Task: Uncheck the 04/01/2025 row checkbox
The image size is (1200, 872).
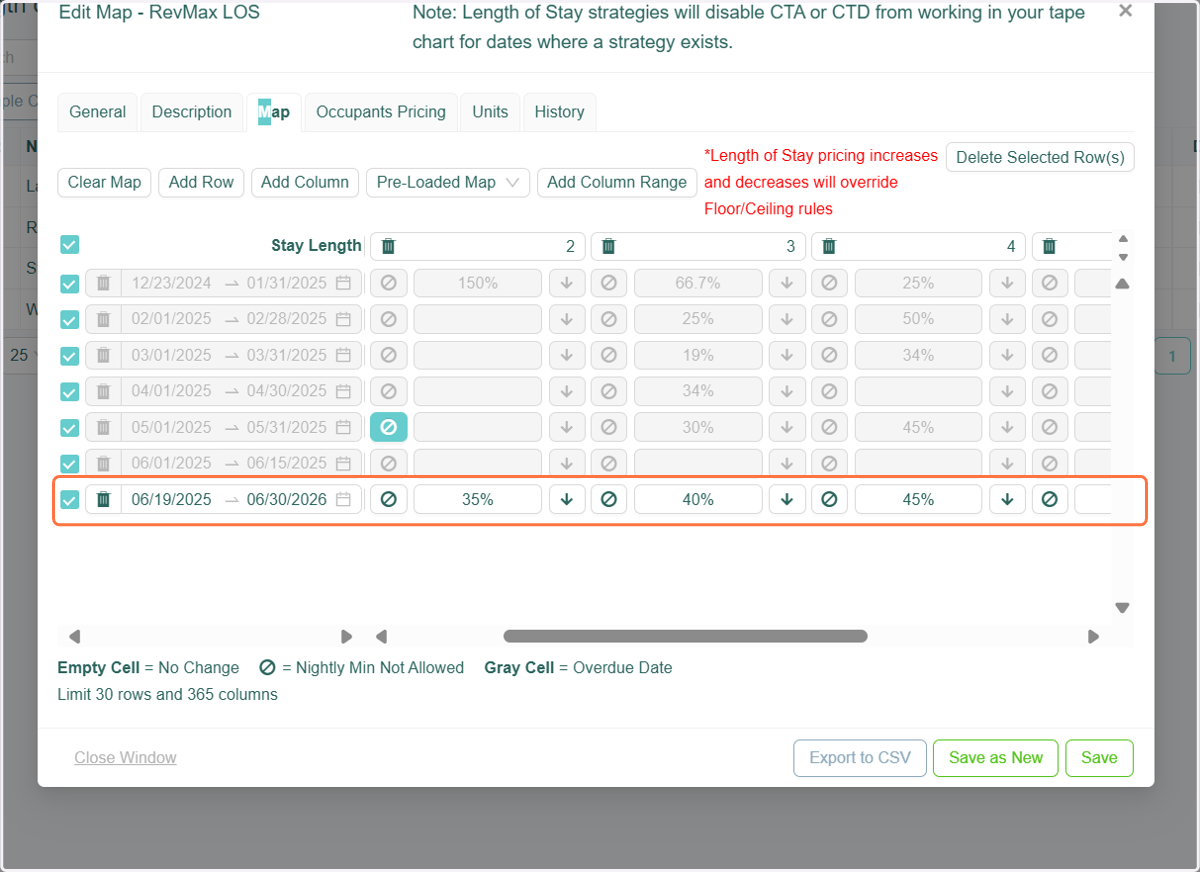Action: click(x=69, y=392)
